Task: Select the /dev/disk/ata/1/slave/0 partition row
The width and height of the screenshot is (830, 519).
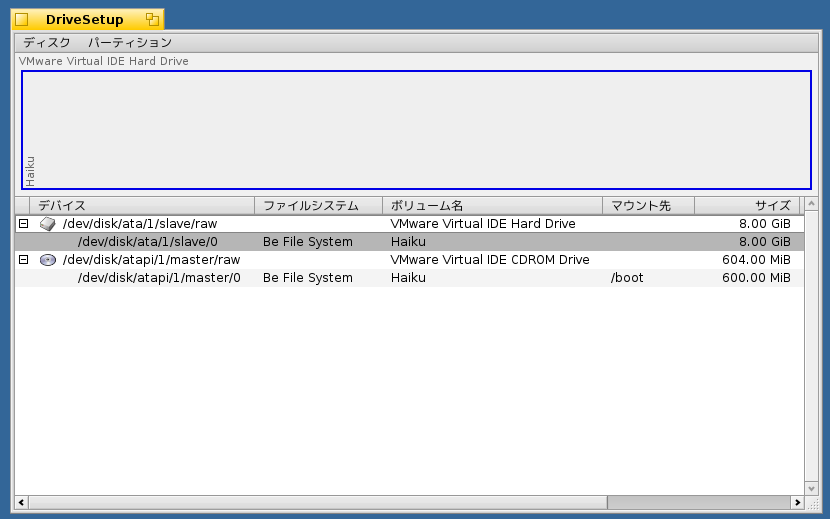Action: click(x=409, y=241)
